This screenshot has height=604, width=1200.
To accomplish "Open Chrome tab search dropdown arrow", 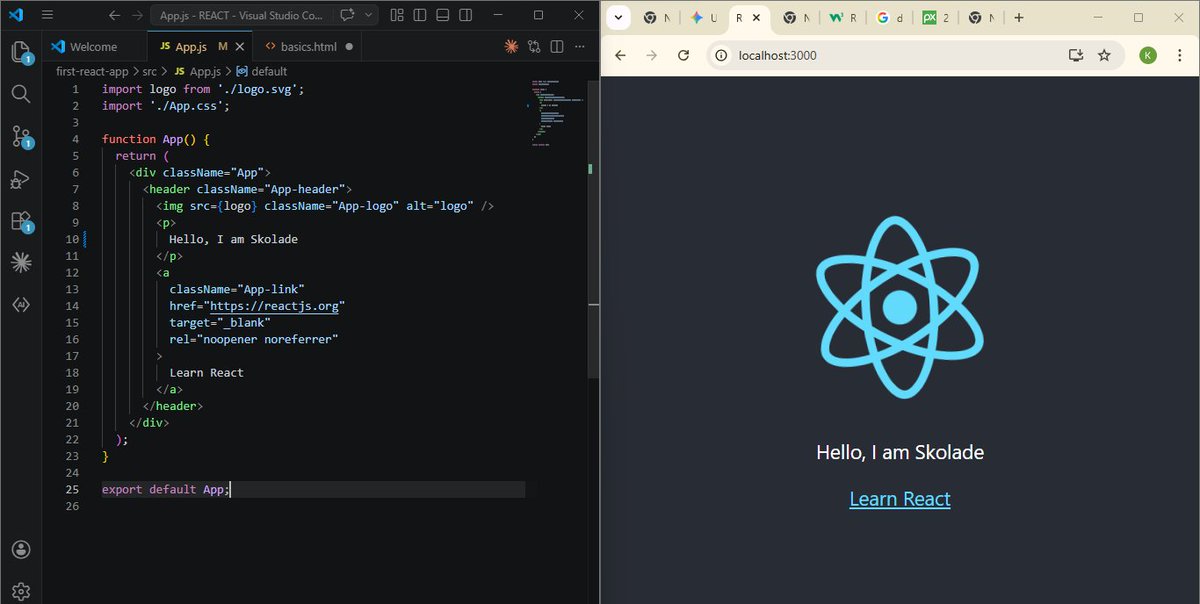I will (619, 18).
